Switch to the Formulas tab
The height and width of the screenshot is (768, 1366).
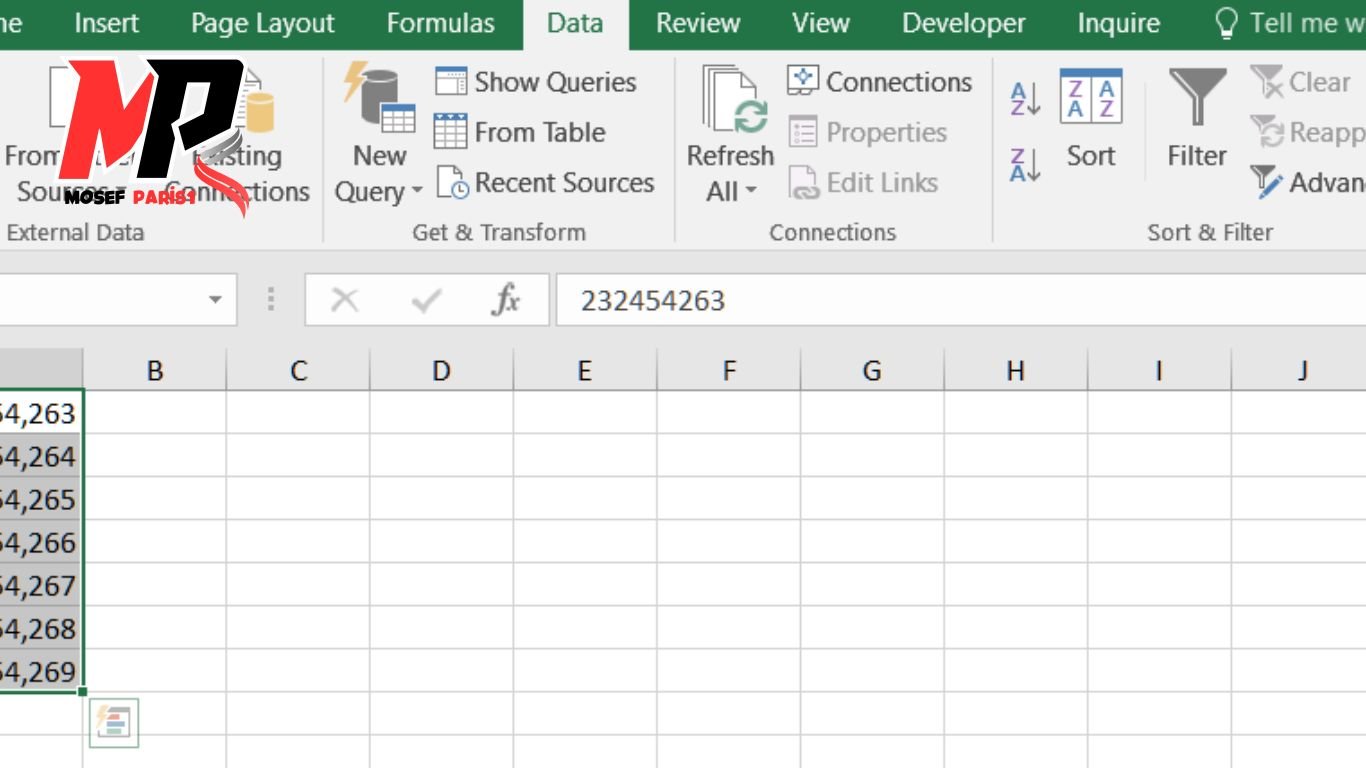click(440, 23)
